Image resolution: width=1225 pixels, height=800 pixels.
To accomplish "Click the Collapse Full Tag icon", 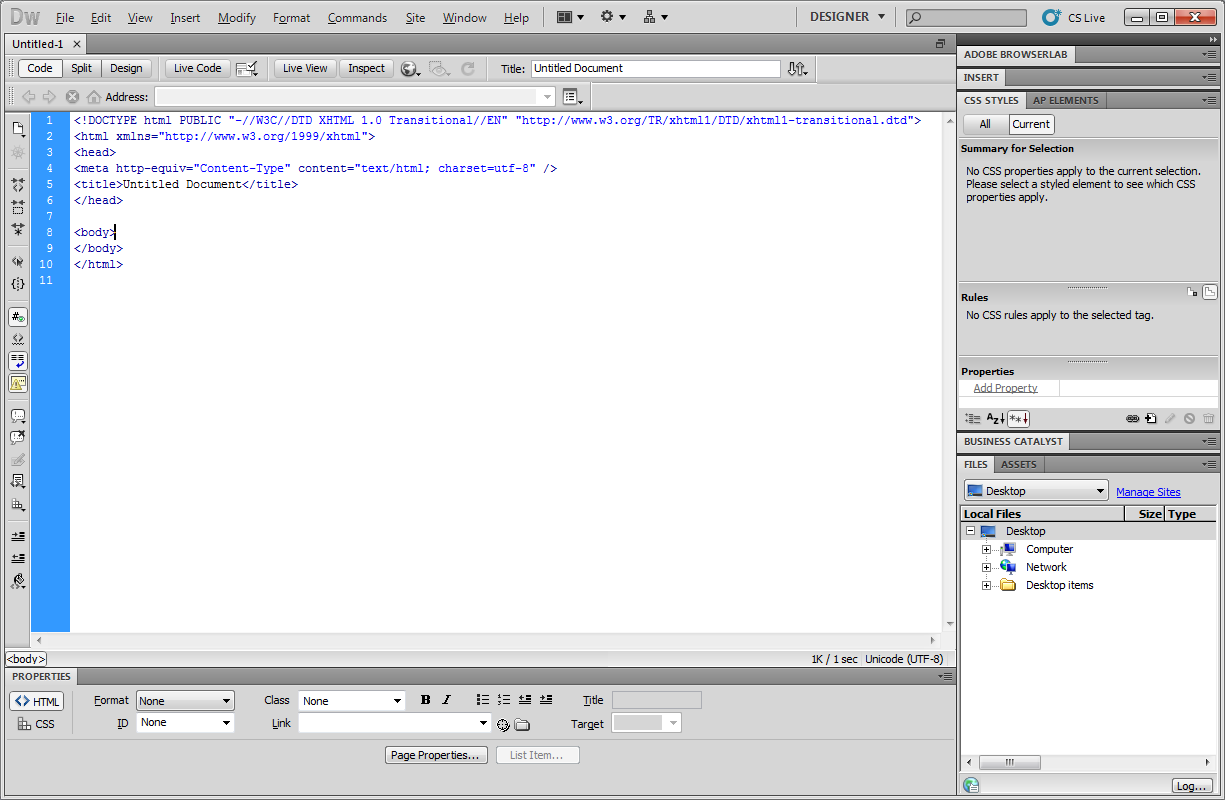I will click(x=18, y=185).
